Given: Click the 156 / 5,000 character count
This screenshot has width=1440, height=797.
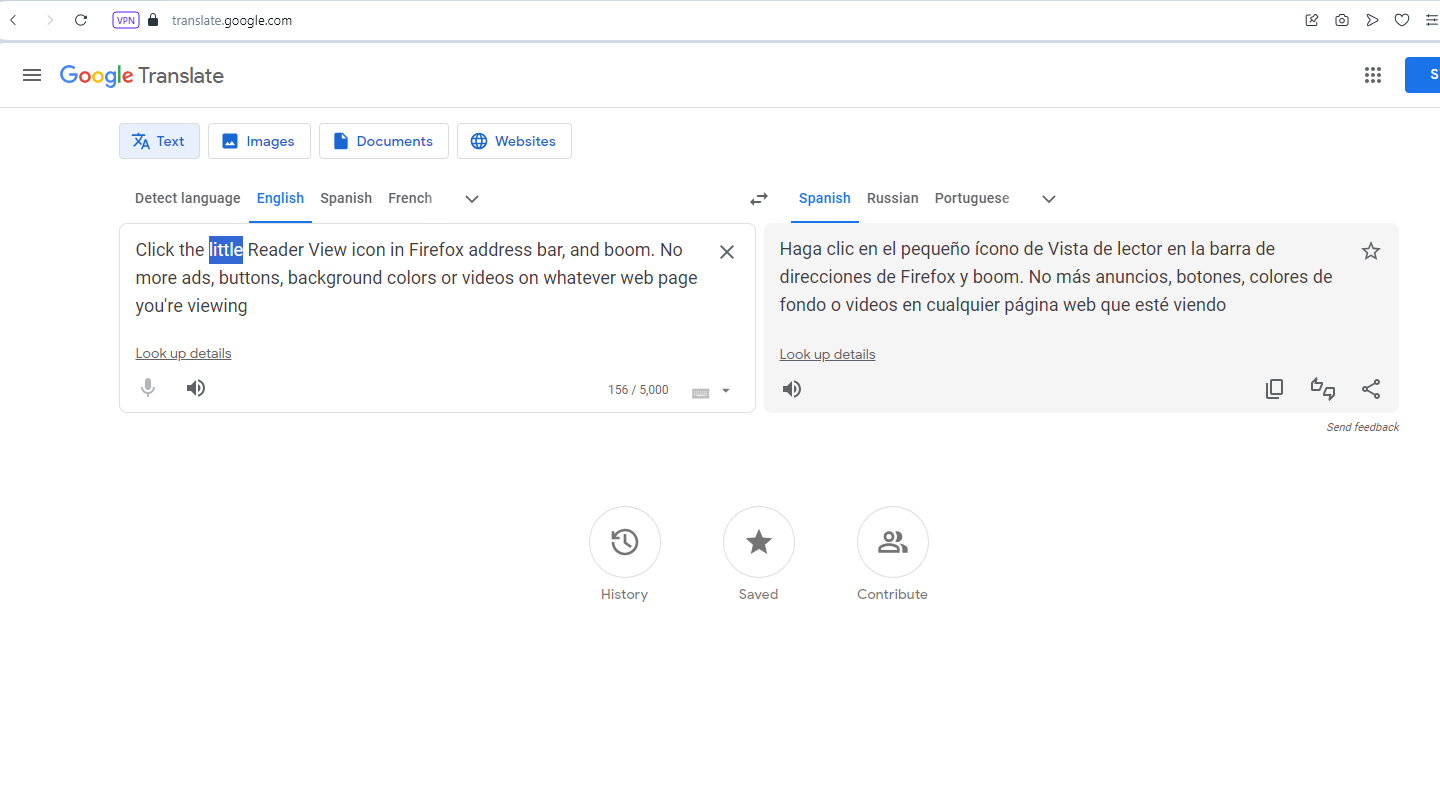Looking at the screenshot, I should pos(638,390).
